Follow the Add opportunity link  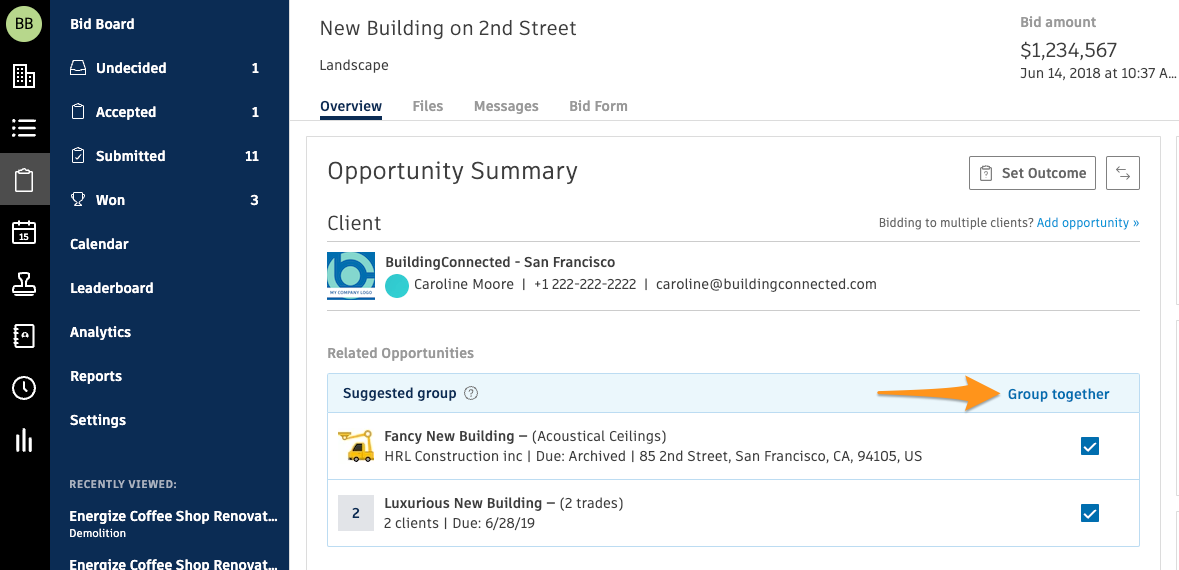pos(1087,223)
